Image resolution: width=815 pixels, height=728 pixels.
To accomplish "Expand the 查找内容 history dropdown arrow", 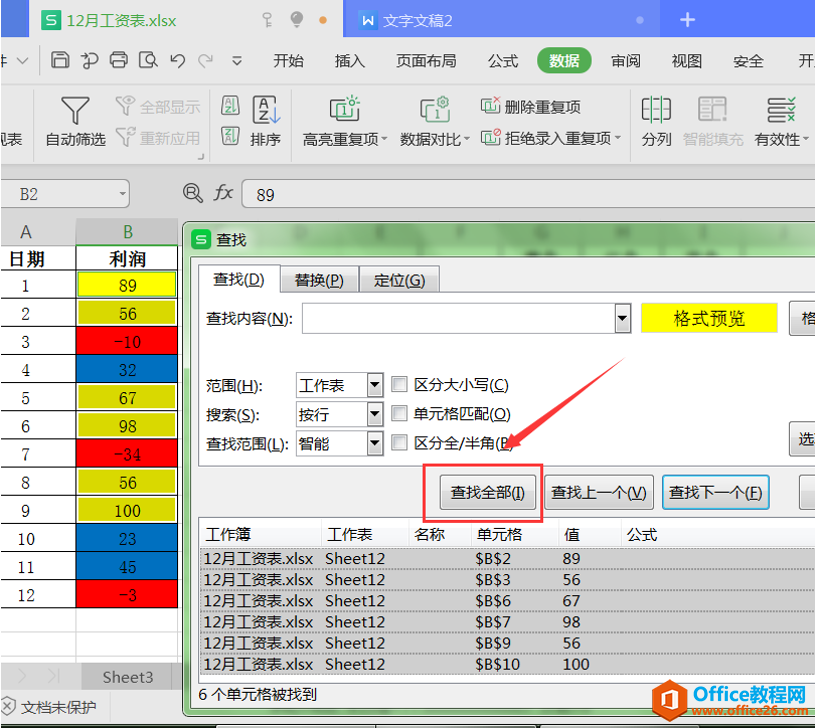I will coord(622,317).
